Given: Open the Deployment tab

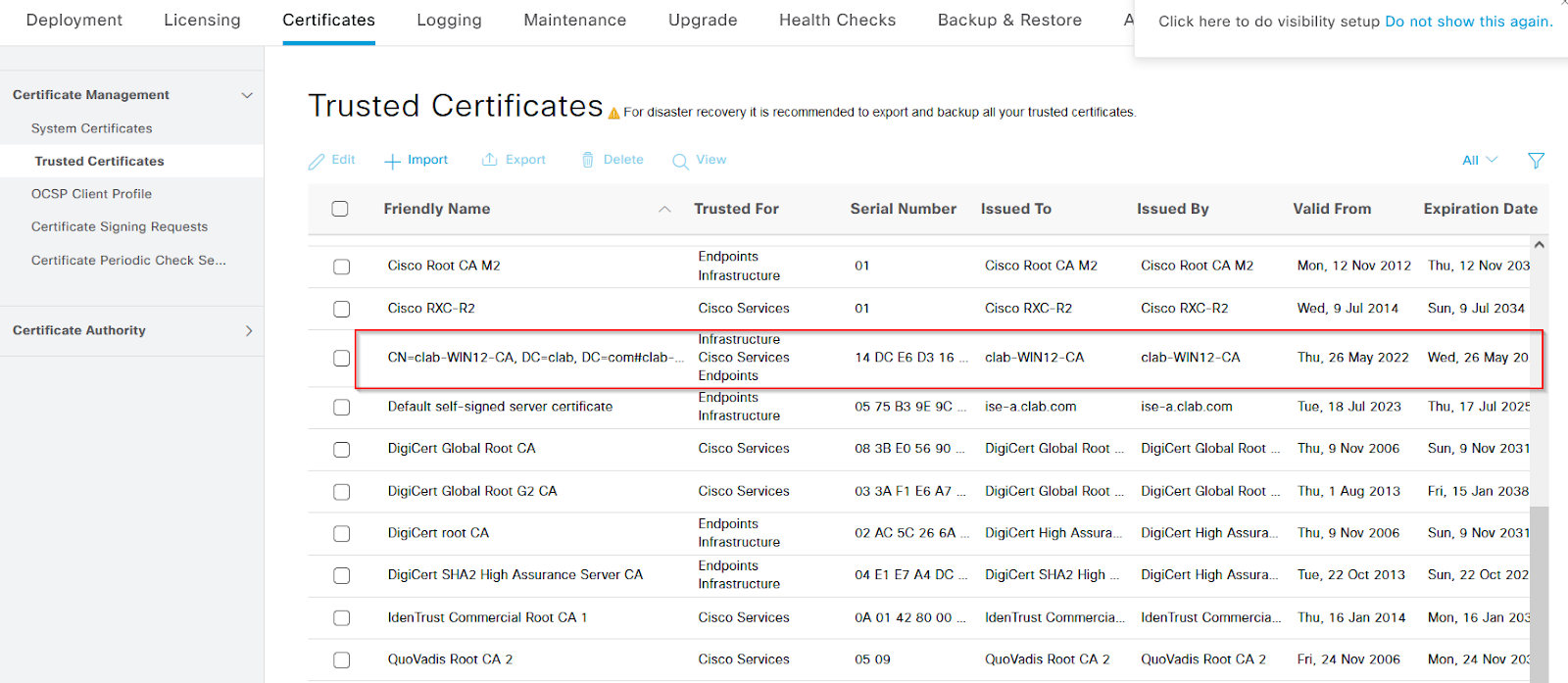Looking at the screenshot, I should (74, 20).
